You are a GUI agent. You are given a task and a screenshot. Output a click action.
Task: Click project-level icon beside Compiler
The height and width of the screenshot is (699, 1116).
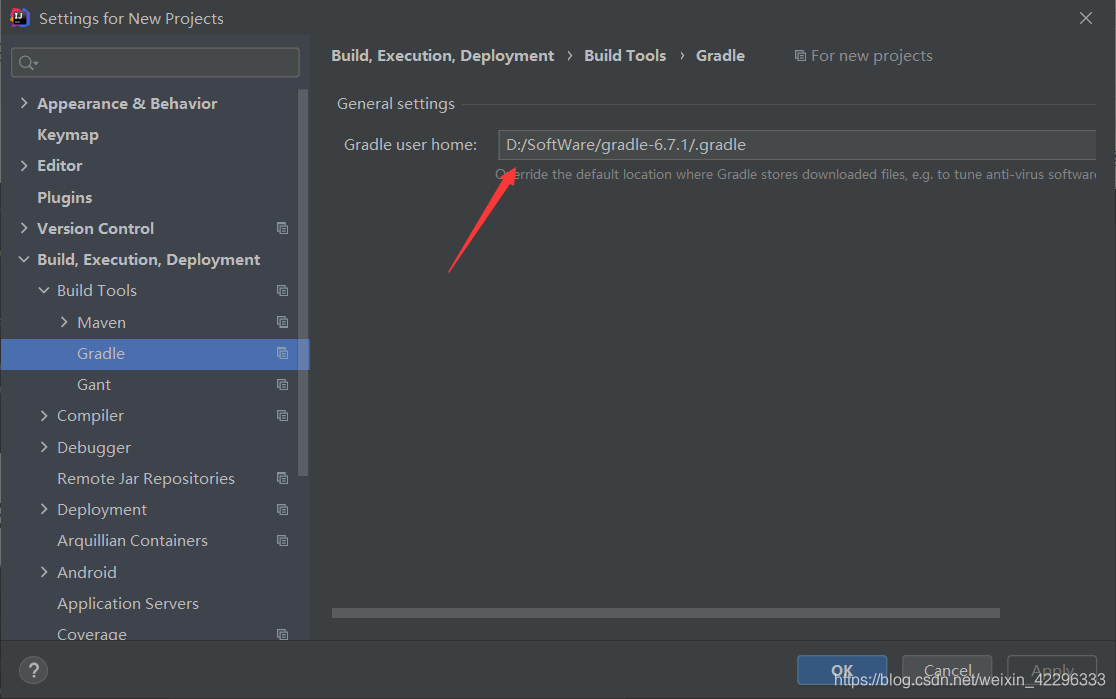coord(283,416)
